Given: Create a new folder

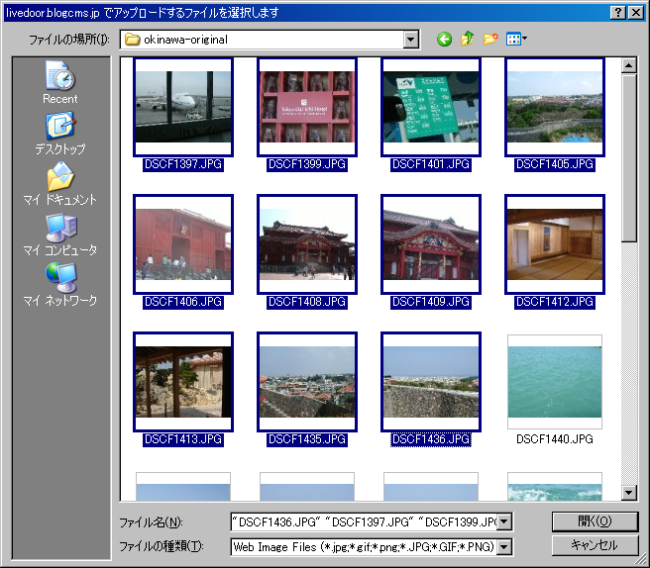Looking at the screenshot, I should pos(490,39).
